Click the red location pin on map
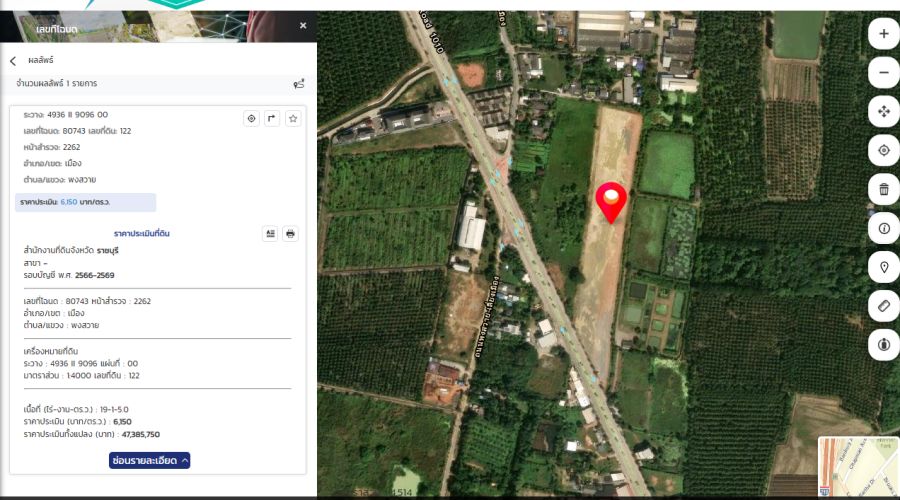900x500 pixels. 610,201
